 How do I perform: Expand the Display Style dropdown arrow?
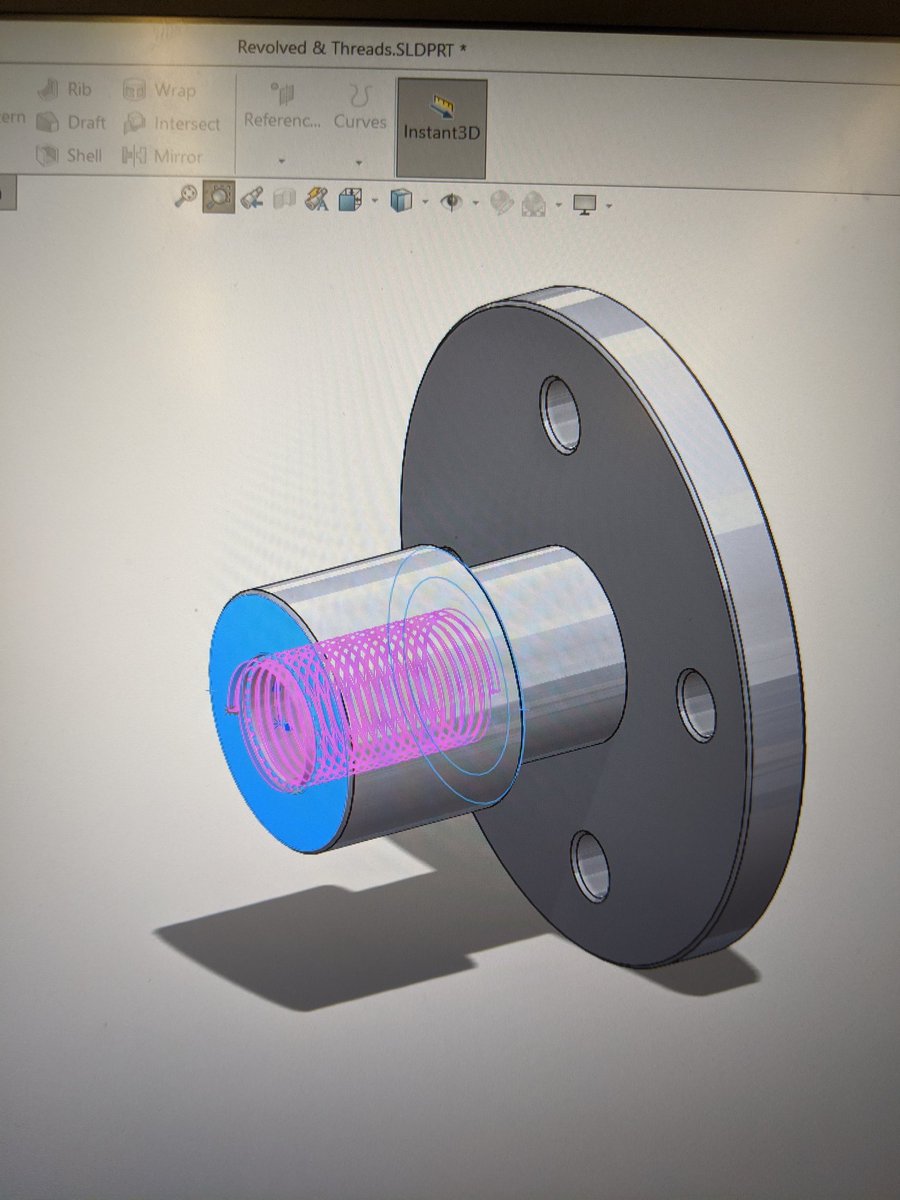pos(425,203)
